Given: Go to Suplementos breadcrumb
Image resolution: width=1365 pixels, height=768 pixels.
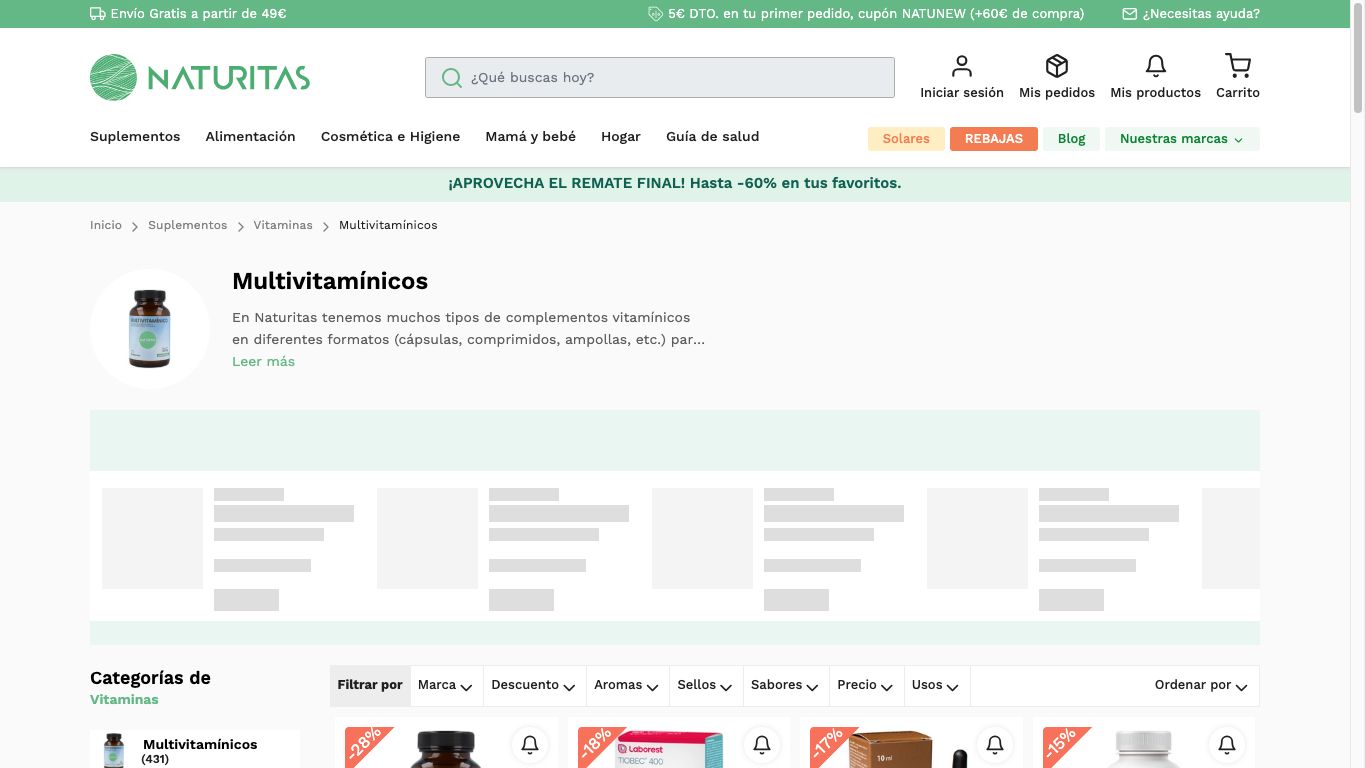Looking at the screenshot, I should (188, 225).
